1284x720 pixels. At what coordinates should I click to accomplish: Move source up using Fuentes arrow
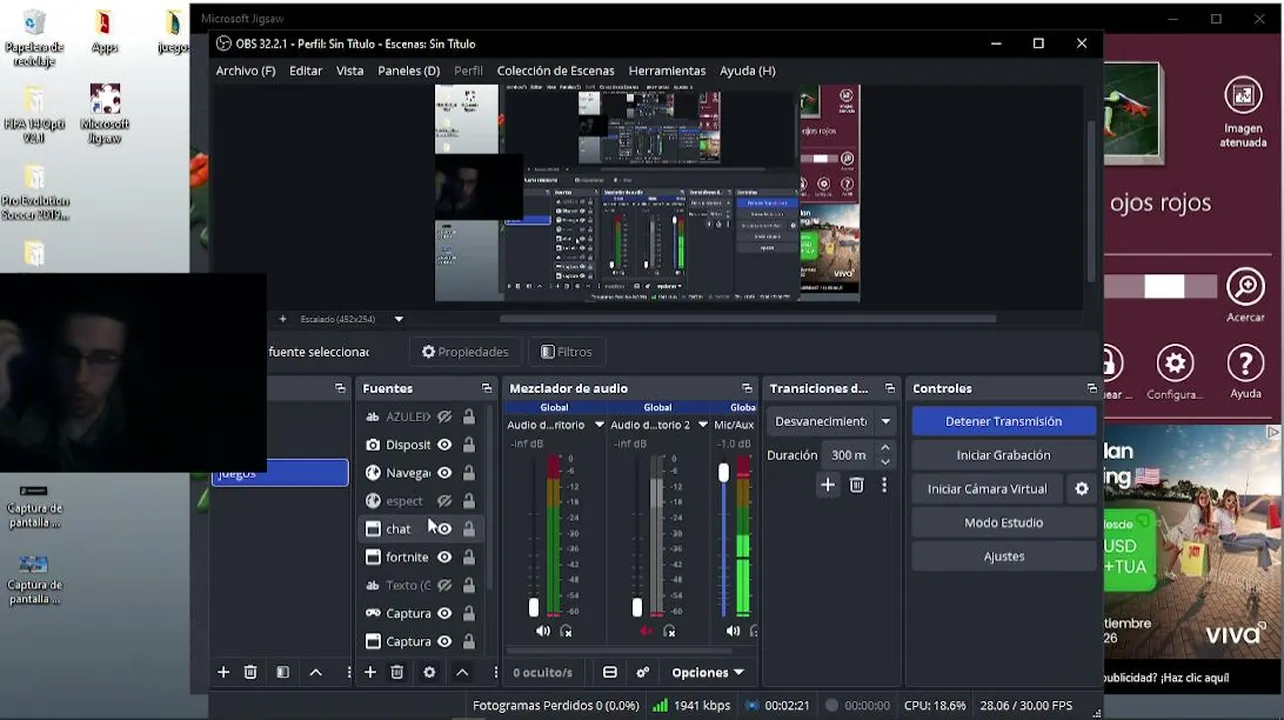[462, 673]
